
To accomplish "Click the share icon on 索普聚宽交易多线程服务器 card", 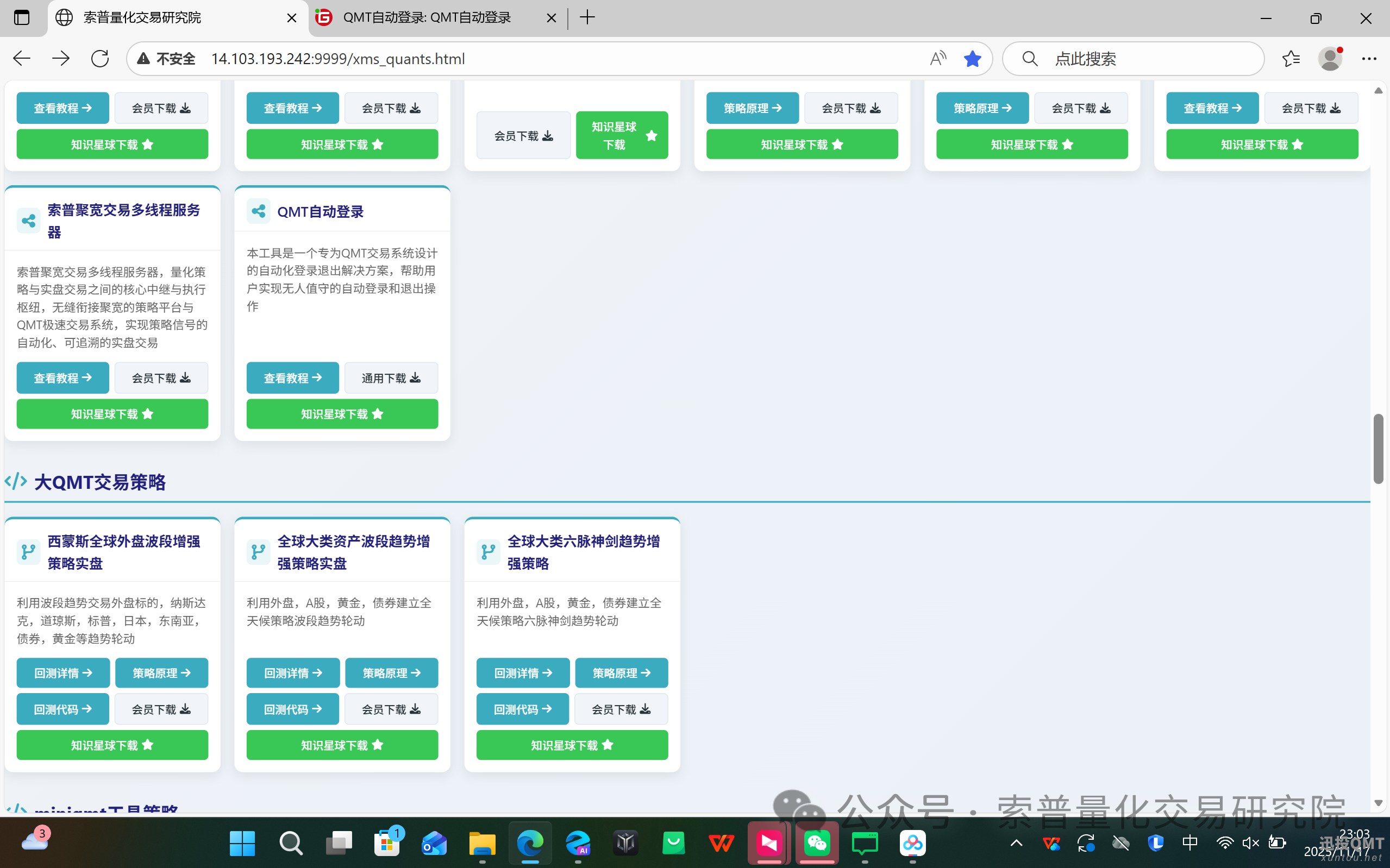I will (29, 221).
